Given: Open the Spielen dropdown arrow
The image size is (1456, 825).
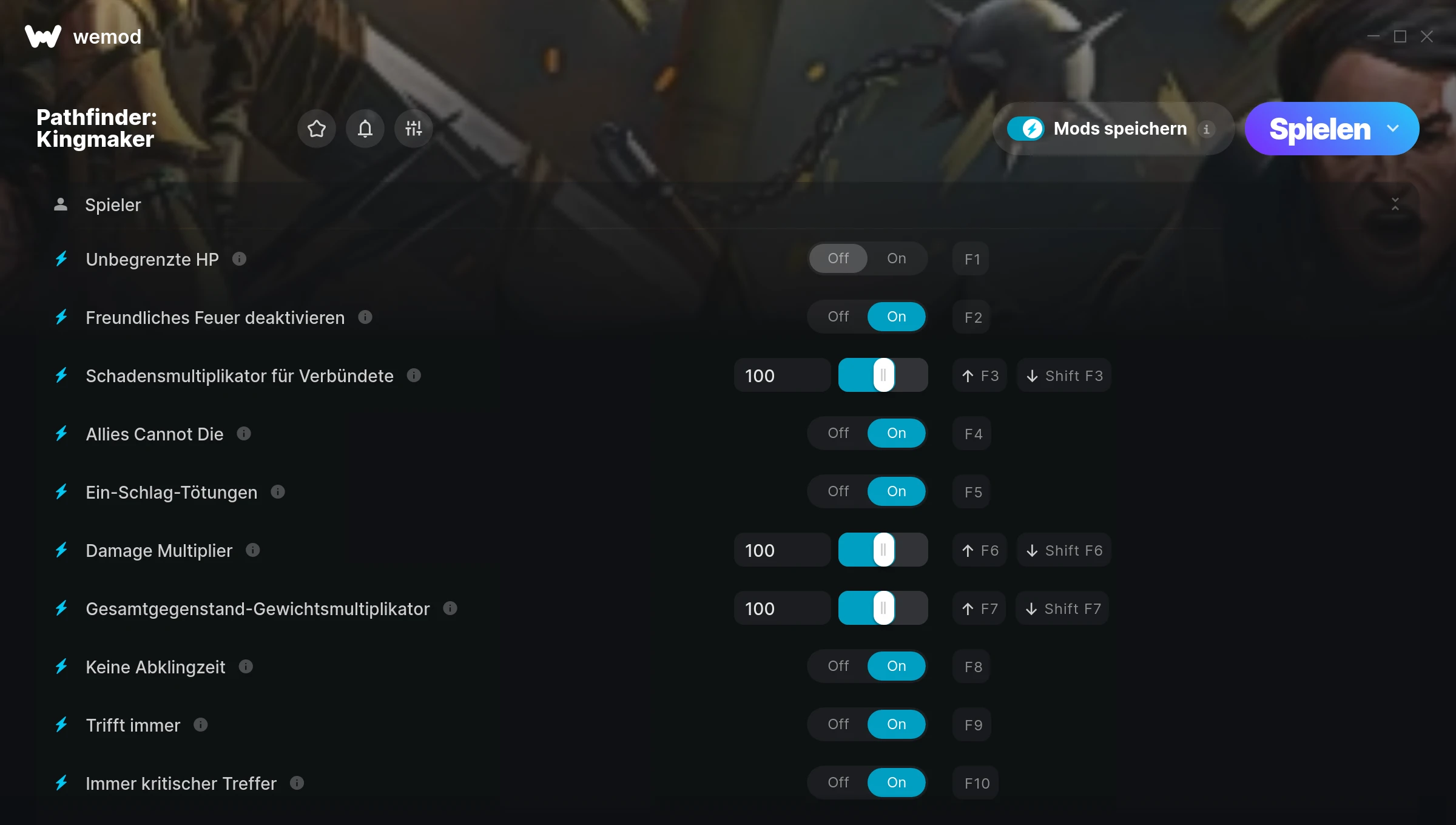Looking at the screenshot, I should coord(1393,129).
